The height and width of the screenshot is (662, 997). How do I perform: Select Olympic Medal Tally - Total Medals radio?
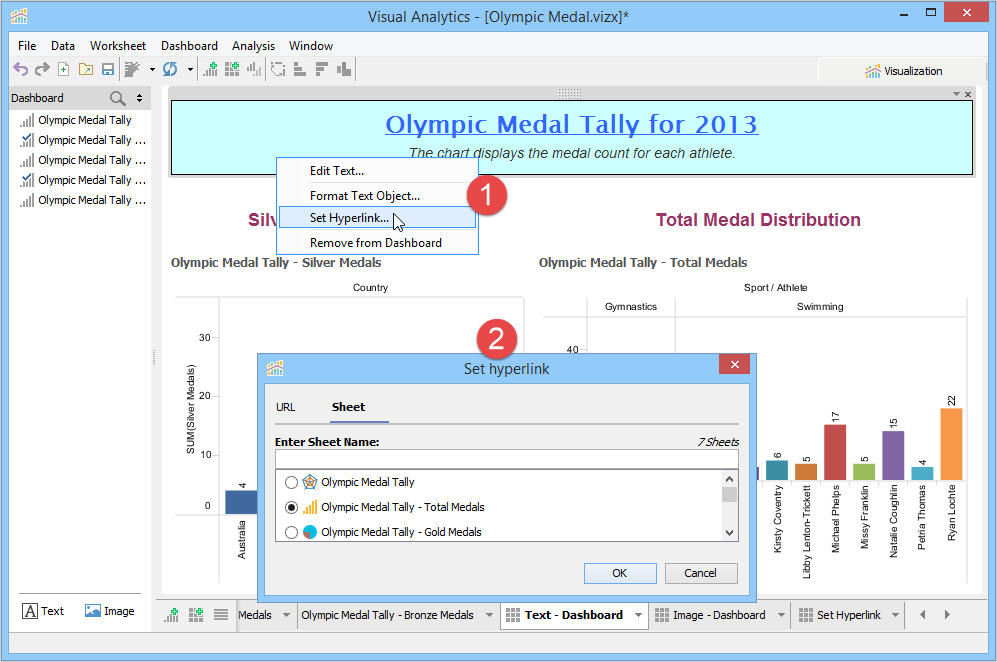pos(291,507)
